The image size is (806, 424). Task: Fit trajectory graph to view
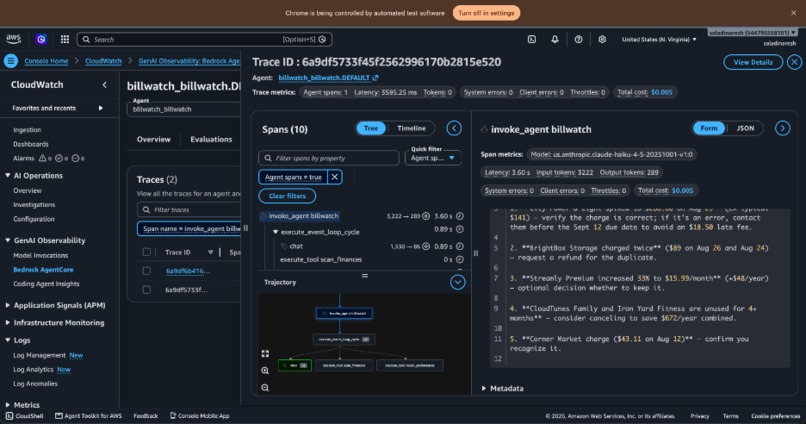coord(265,354)
